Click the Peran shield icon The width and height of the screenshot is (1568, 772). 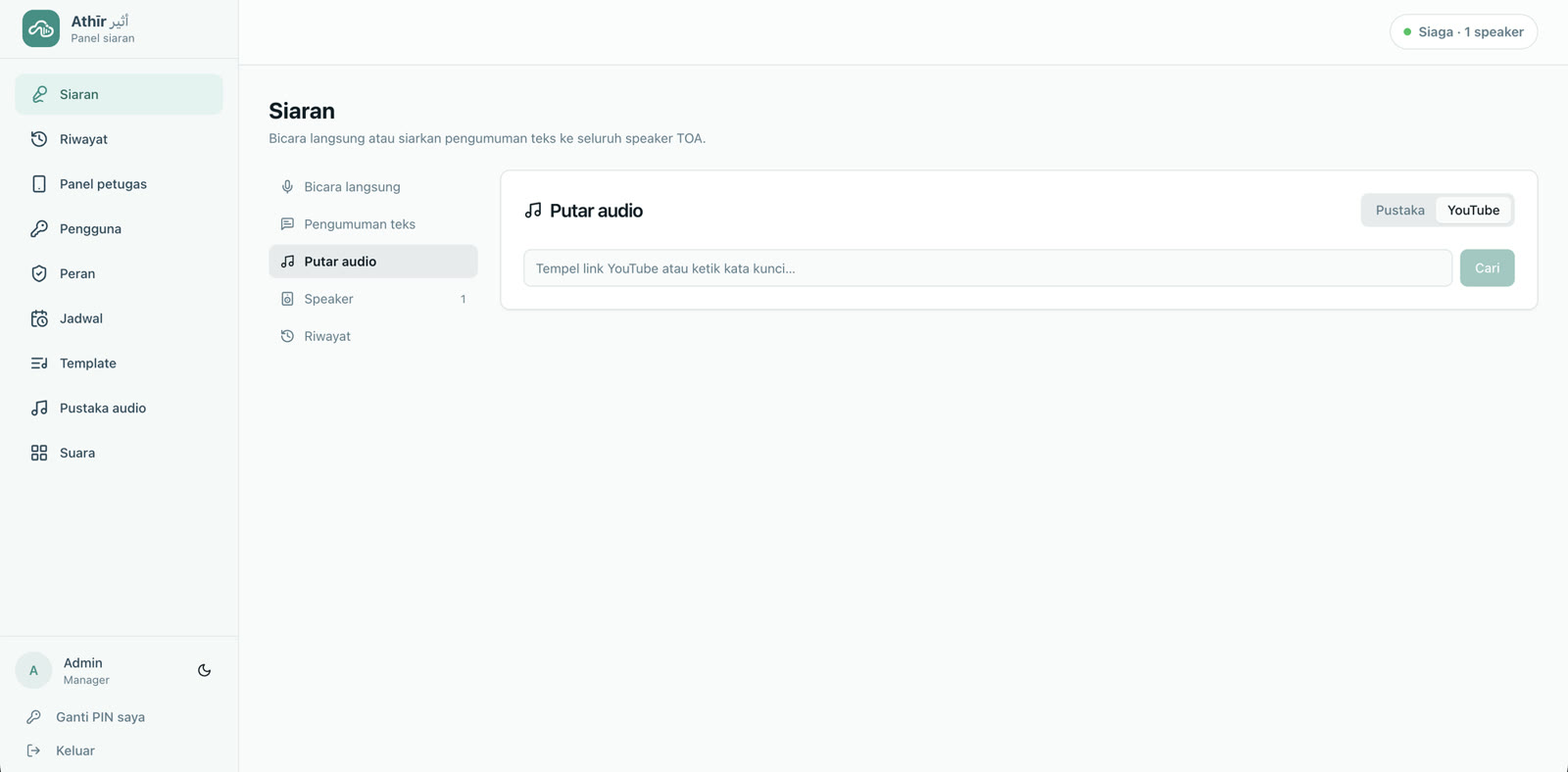pyautogui.click(x=39, y=273)
